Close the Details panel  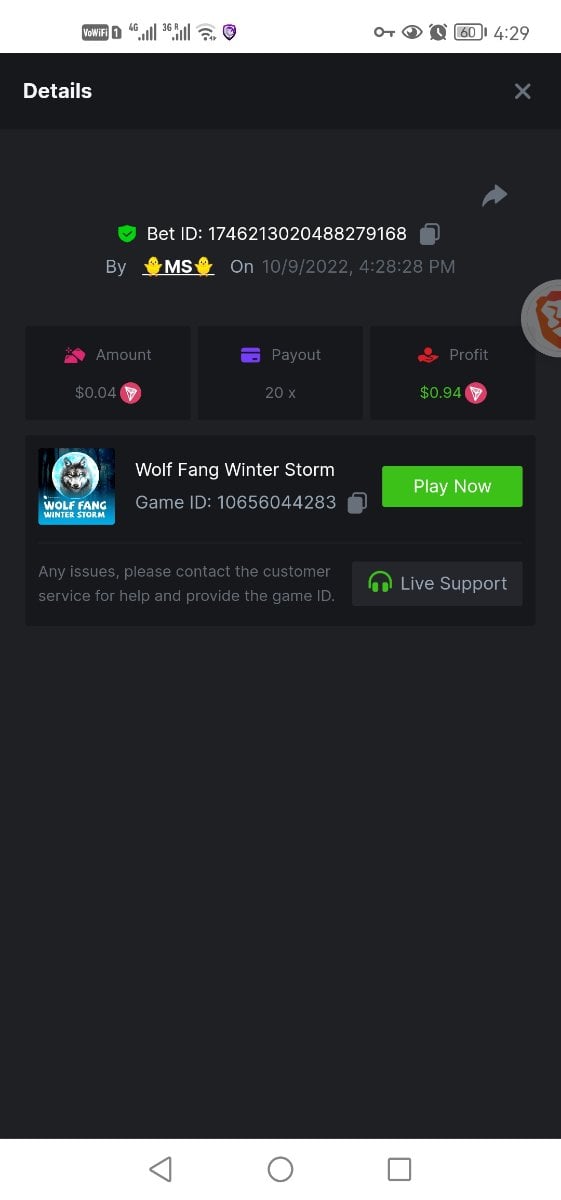pyautogui.click(x=522, y=91)
